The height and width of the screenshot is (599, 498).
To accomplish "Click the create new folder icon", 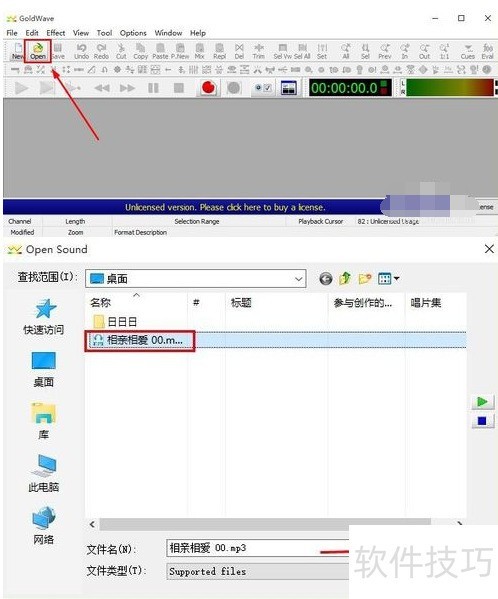I will pos(365,279).
